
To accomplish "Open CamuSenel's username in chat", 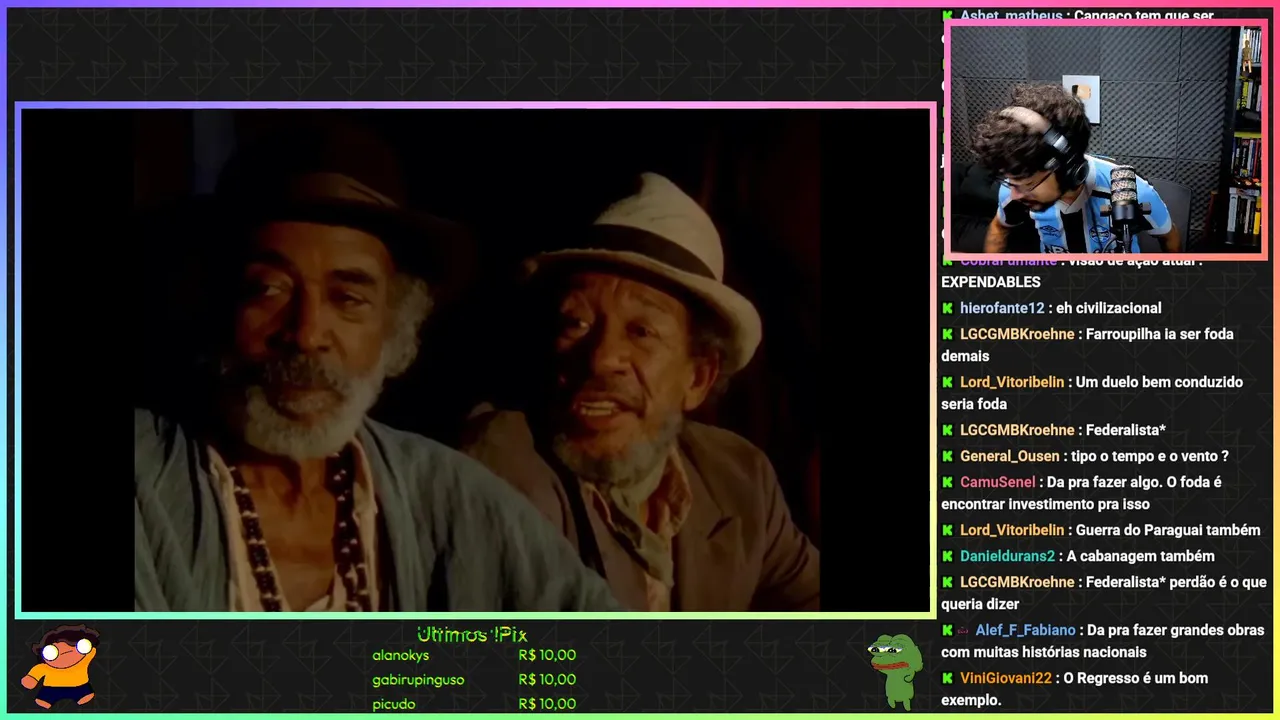I will 998,482.
